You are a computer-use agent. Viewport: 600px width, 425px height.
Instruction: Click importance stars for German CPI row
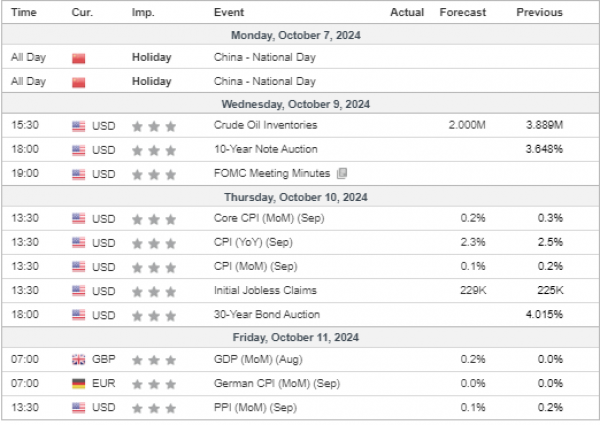(154, 384)
